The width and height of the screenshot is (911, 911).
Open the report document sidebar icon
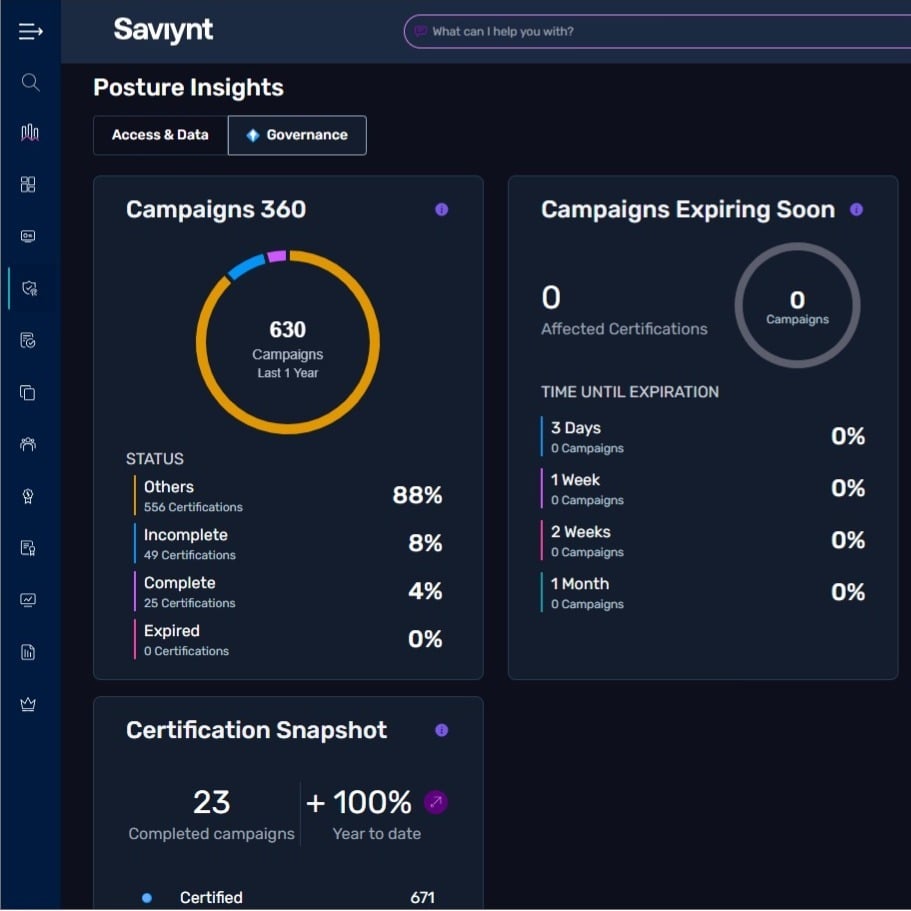28,652
